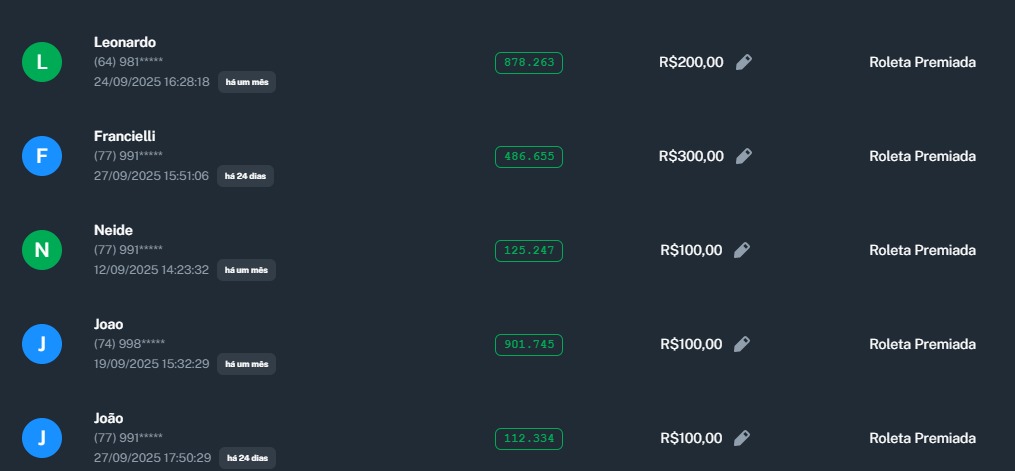
Task: Open the Francielli entry name
Action: (125, 136)
